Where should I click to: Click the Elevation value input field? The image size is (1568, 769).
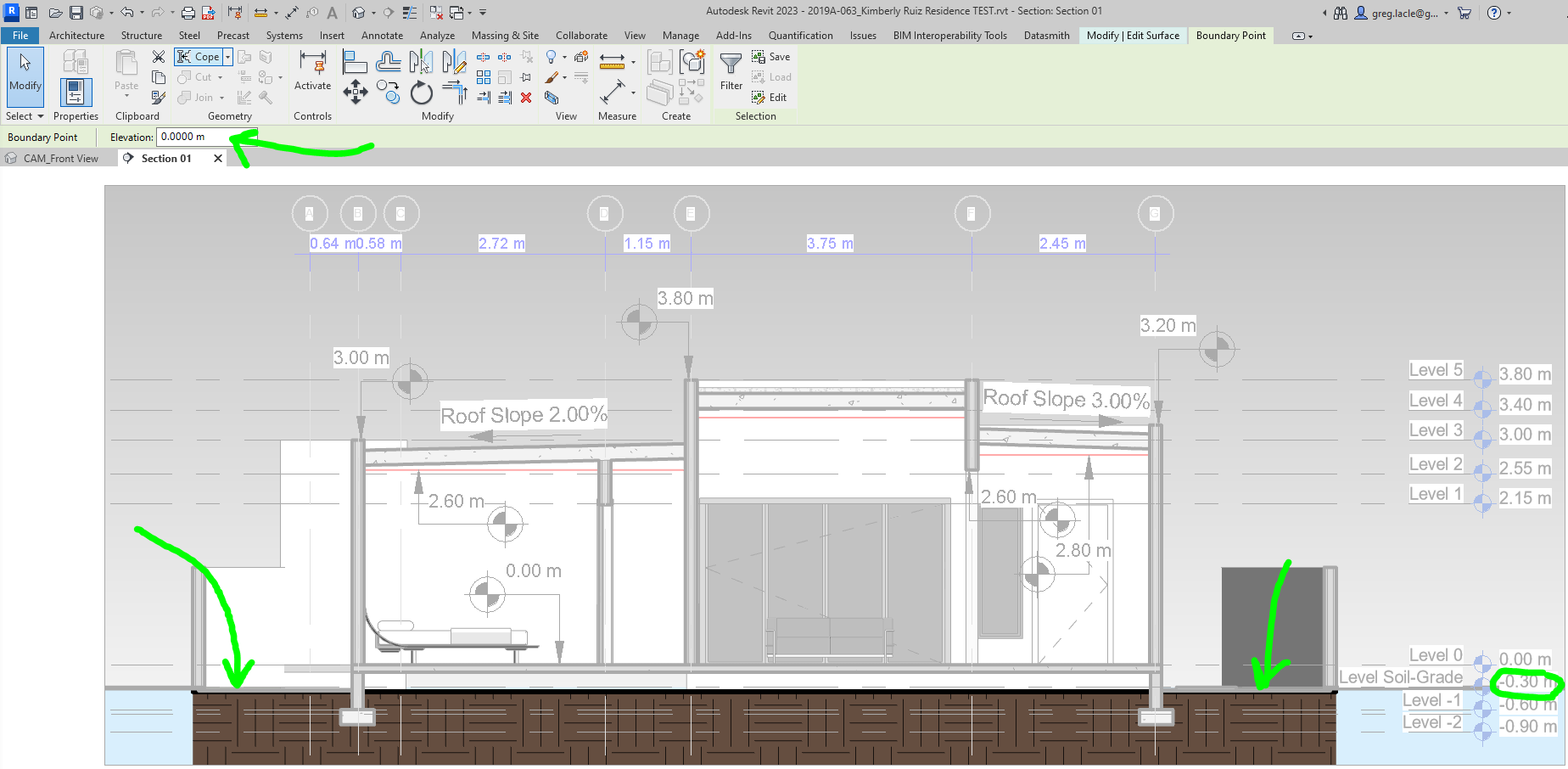(x=193, y=137)
